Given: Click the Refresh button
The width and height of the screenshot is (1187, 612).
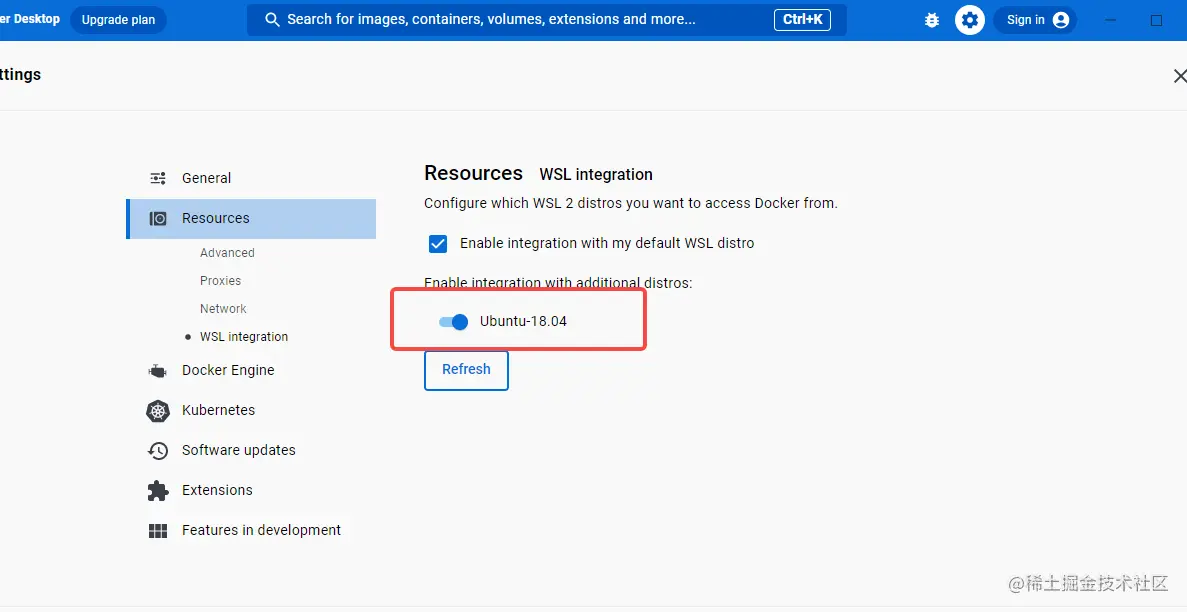Looking at the screenshot, I should pos(466,370).
